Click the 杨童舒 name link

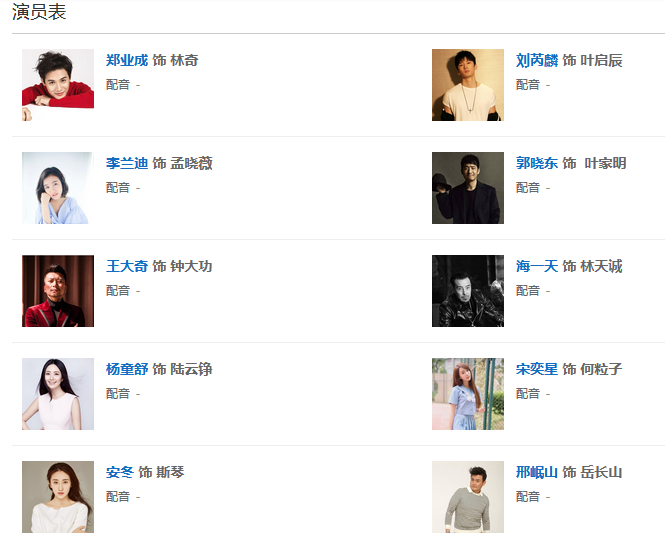tap(127, 370)
